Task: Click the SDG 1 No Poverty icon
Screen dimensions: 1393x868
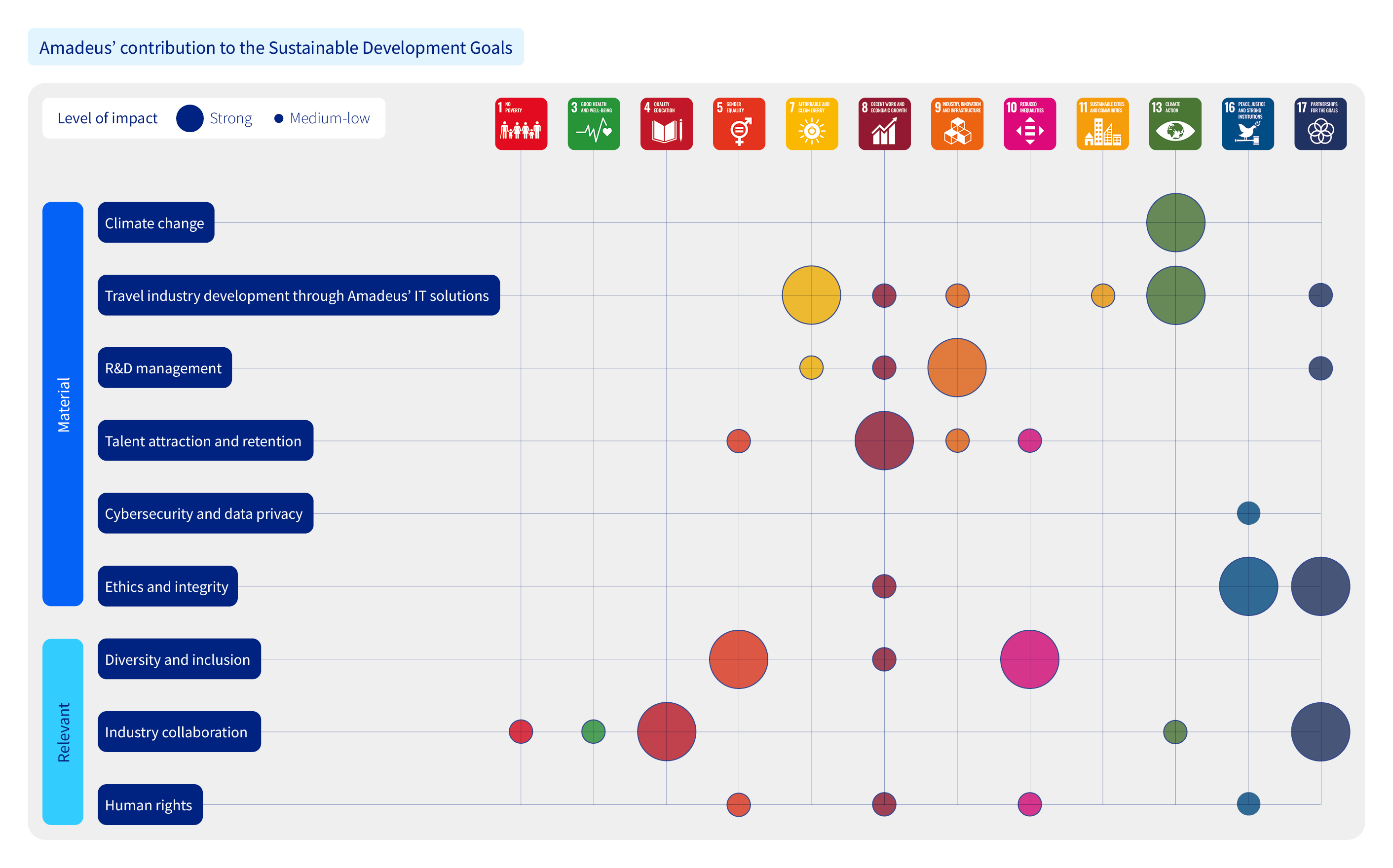Action: [521, 123]
